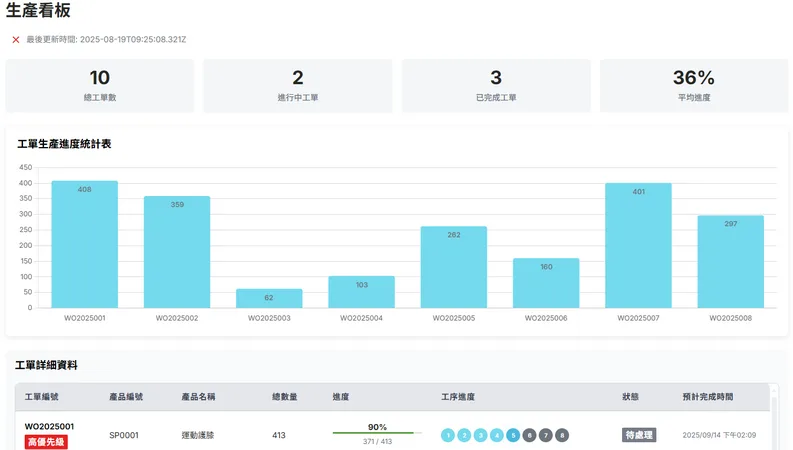Click the WO2025001 bar in chart
Screen dimensions: 793x450
click(x=84, y=244)
